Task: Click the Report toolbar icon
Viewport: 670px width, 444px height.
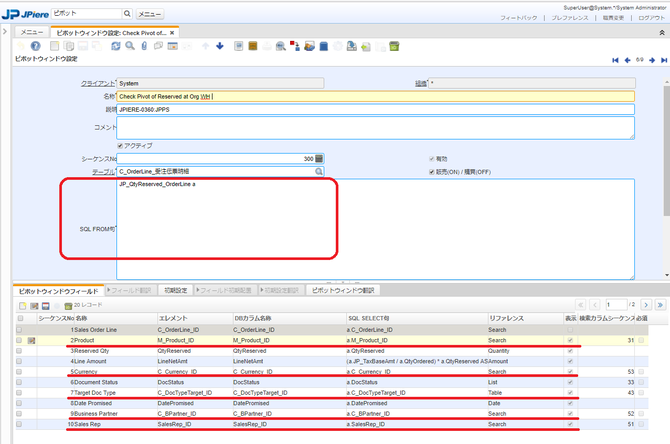Action: (x=238, y=46)
